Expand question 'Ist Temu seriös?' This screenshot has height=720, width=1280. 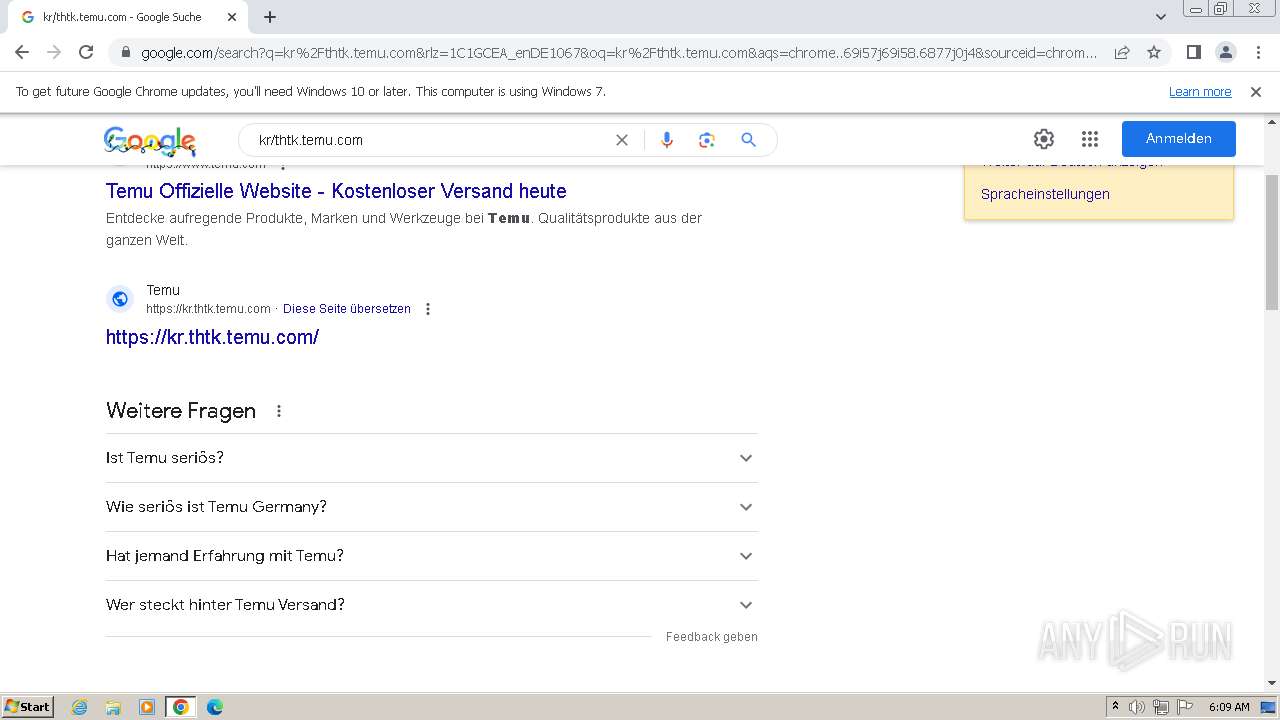[x=432, y=458]
